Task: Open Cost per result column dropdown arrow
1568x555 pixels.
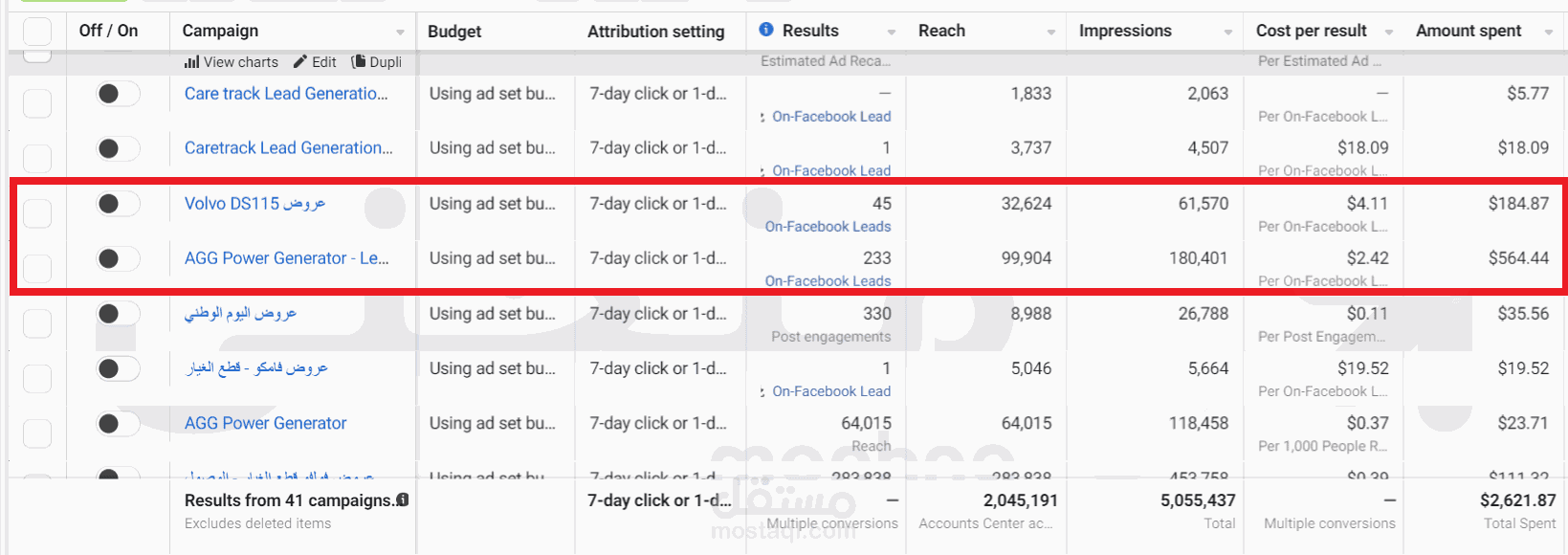Action: [1388, 32]
